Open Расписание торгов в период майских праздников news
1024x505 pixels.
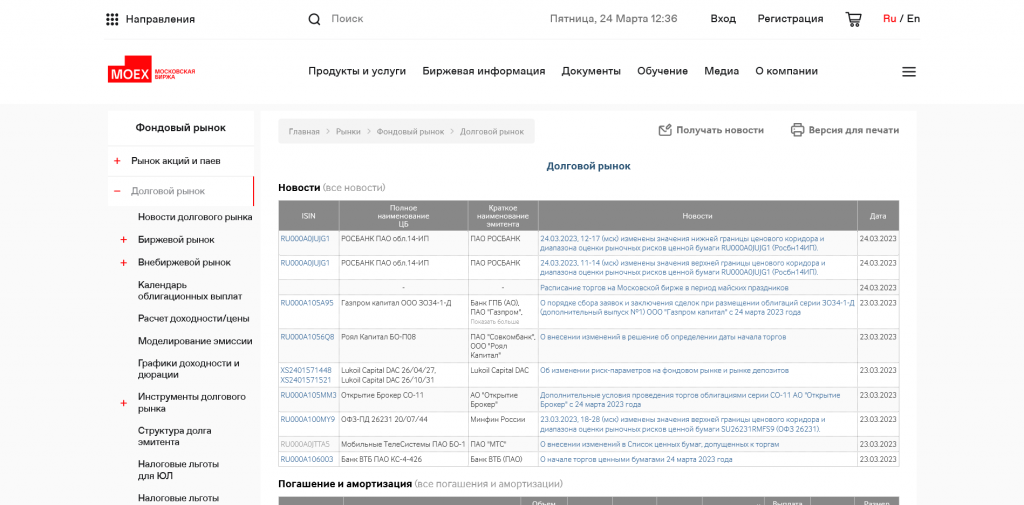coord(664,287)
